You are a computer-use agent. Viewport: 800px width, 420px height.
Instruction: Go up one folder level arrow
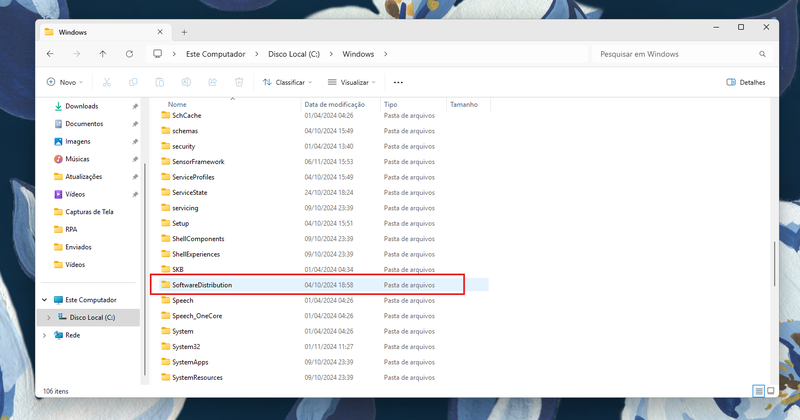tap(103, 54)
